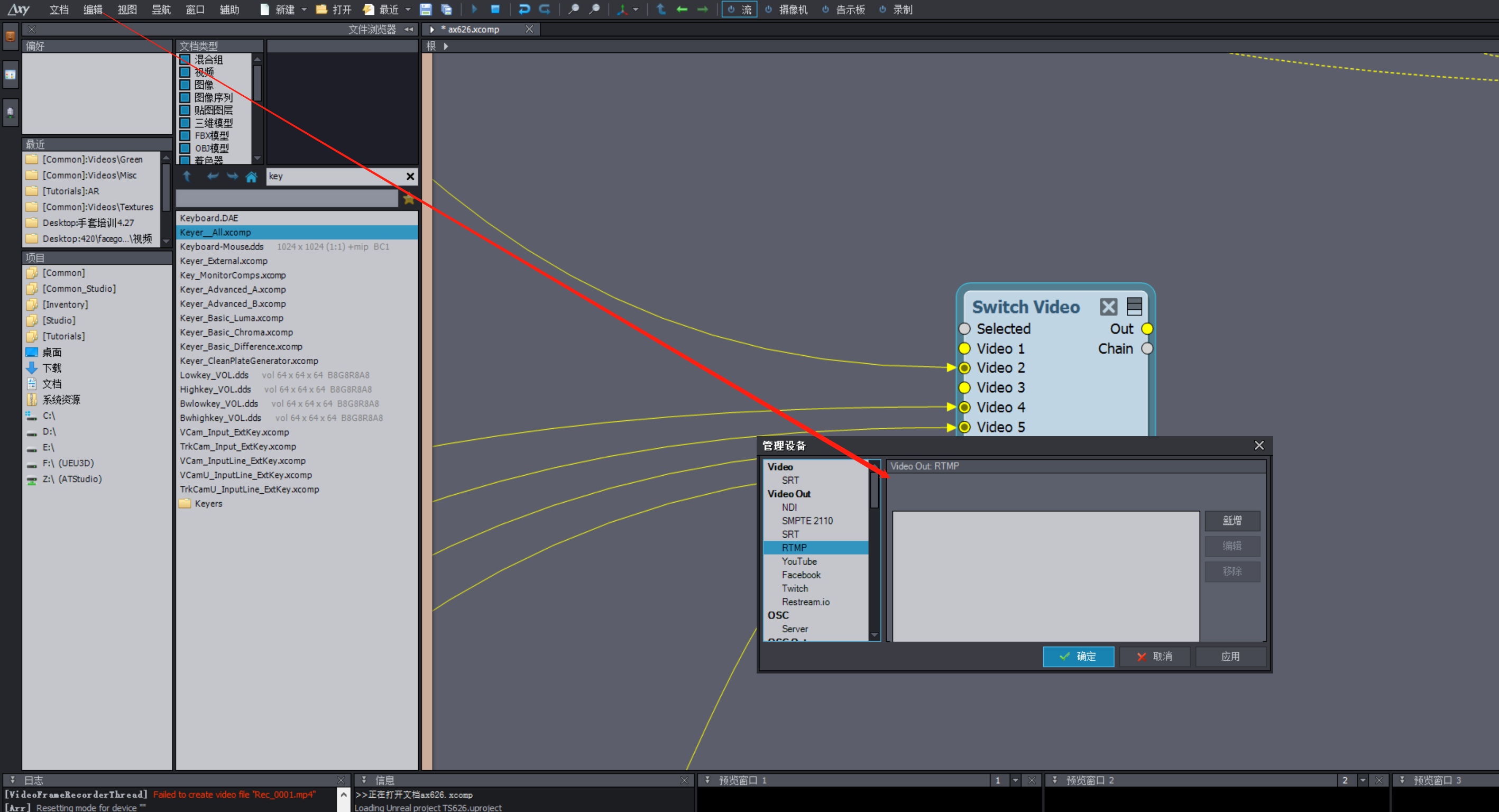The image size is (1499, 812).
Task: Toggle the 图像序列 document type checkbox
Action: (185, 98)
